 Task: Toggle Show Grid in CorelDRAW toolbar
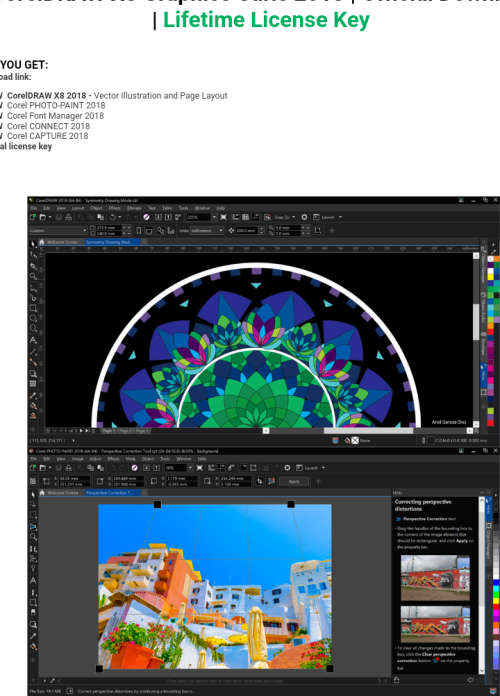(245, 217)
